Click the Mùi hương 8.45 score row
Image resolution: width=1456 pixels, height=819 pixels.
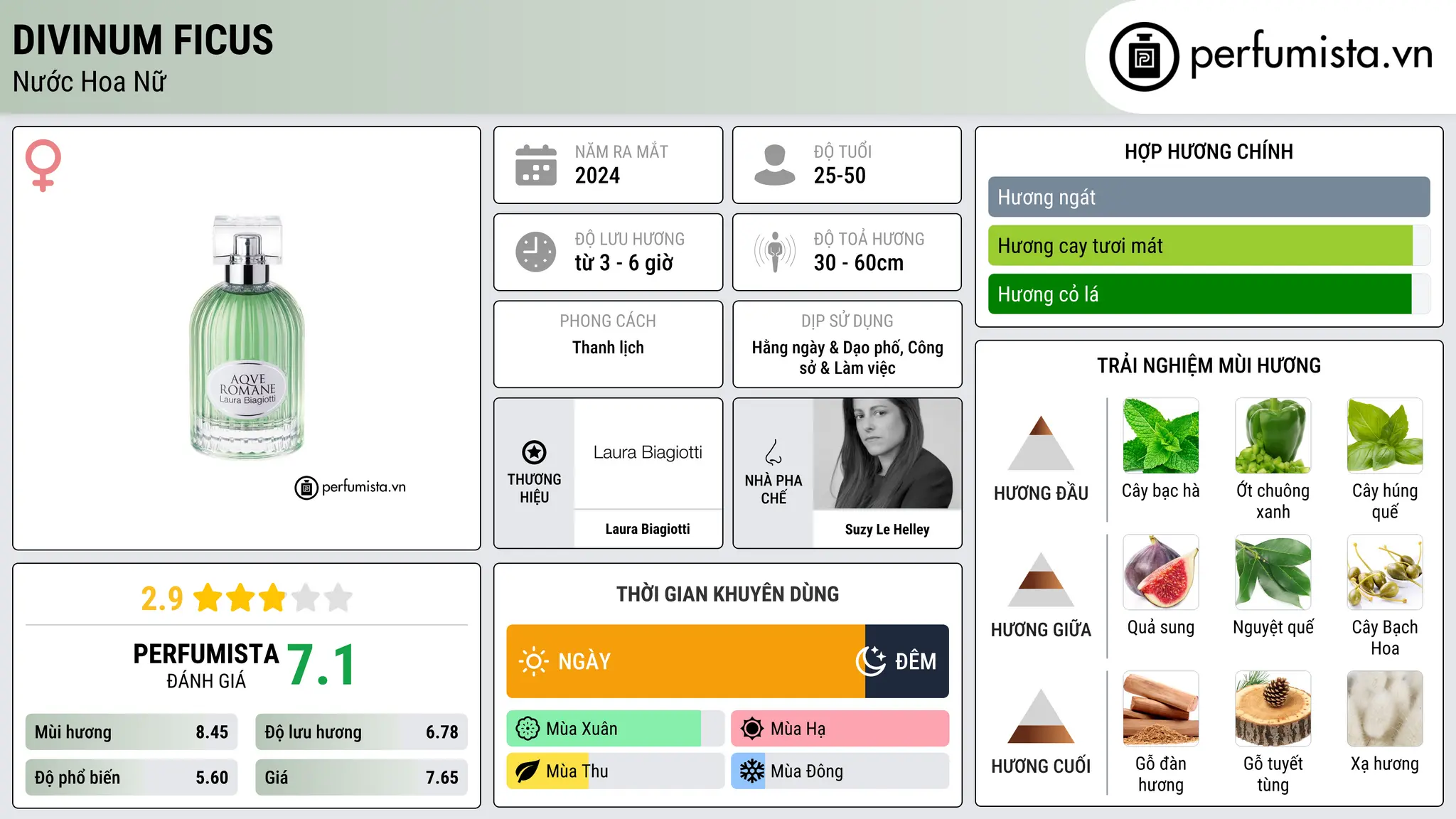click(132, 732)
